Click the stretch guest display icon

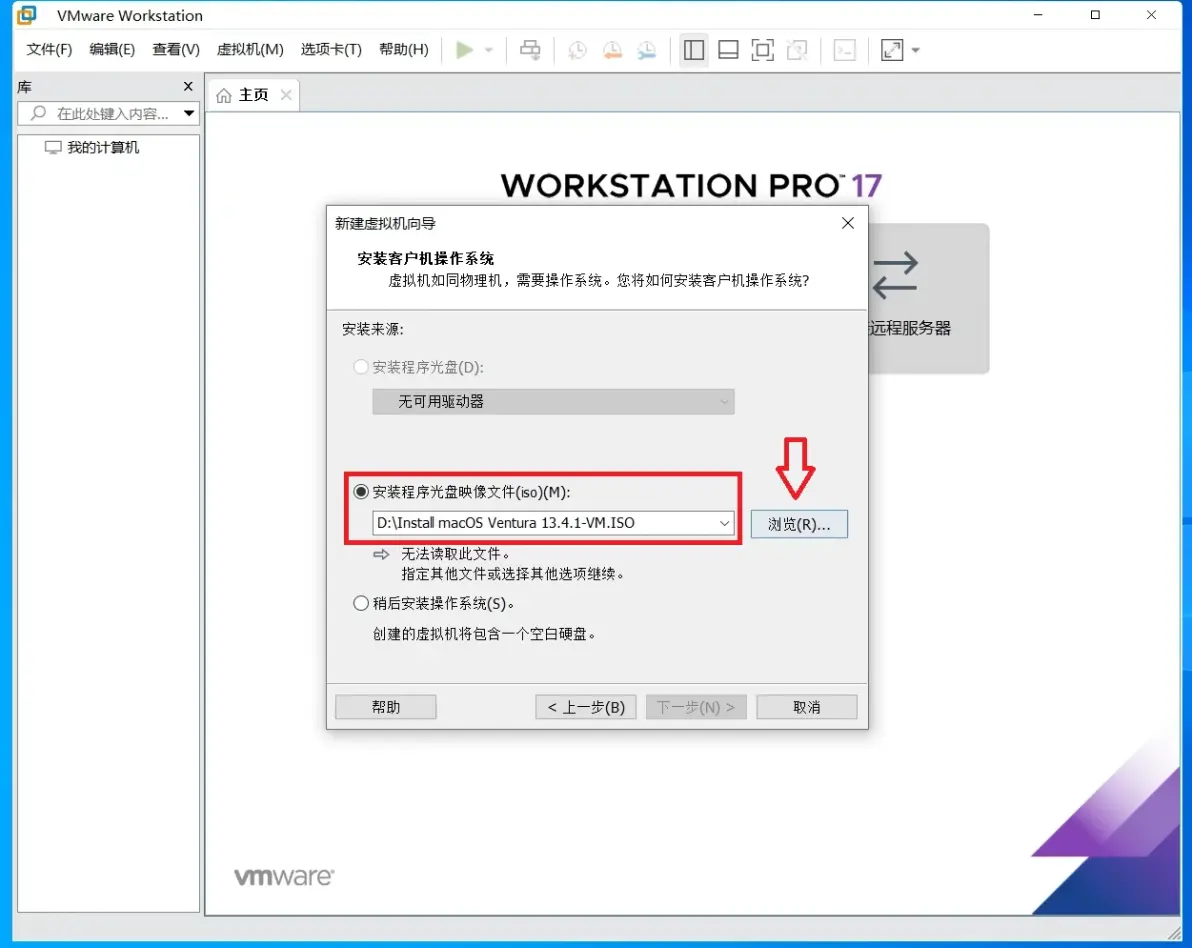click(892, 50)
